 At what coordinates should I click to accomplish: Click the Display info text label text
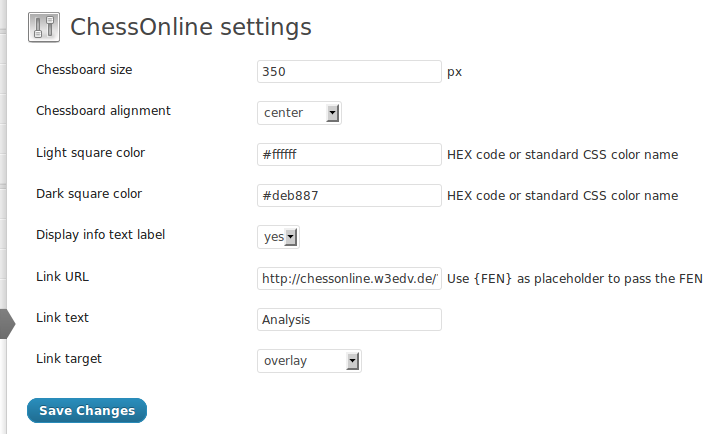click(x=101, y=235)
